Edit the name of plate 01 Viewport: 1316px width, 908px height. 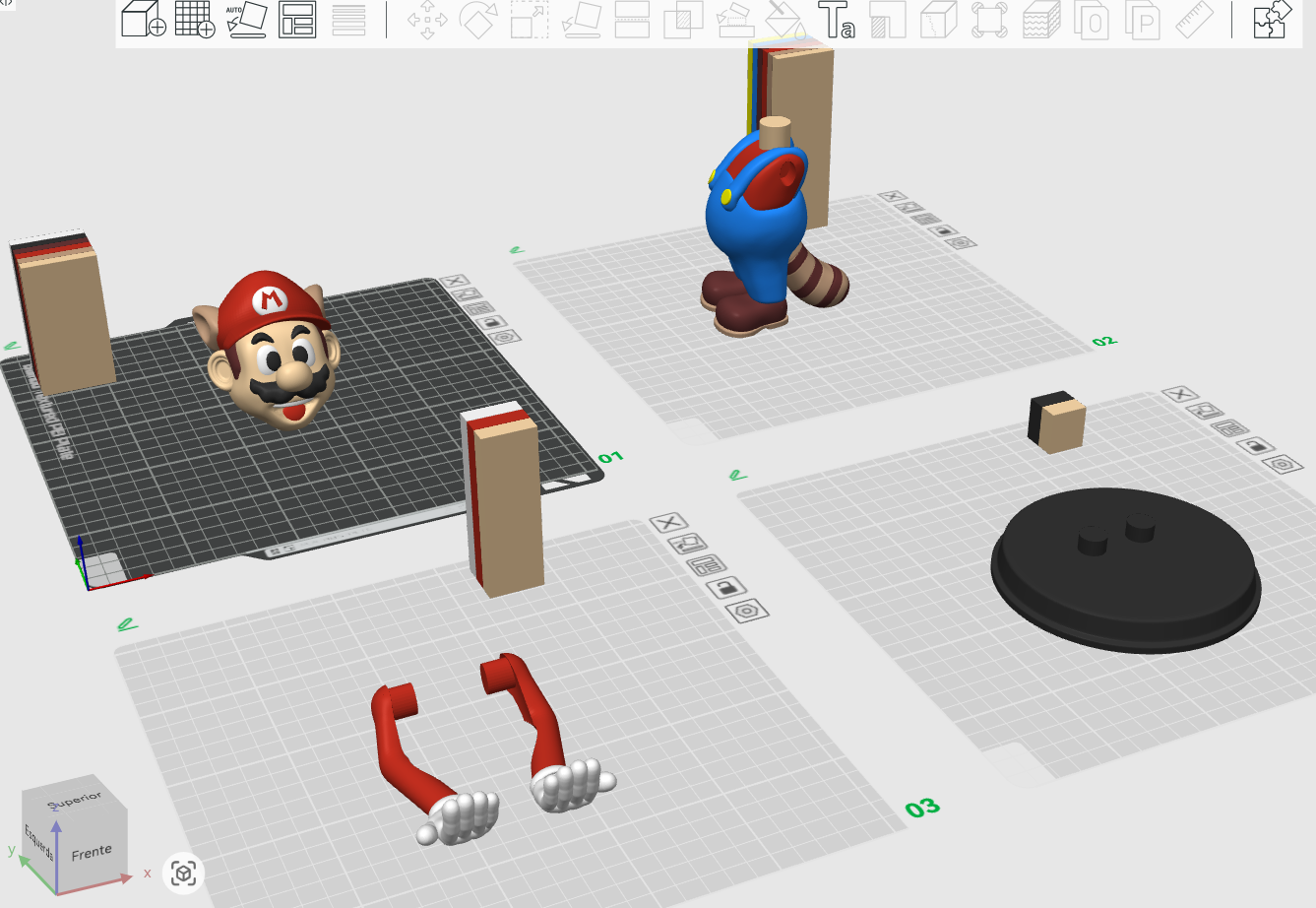(x=12, y=347)
